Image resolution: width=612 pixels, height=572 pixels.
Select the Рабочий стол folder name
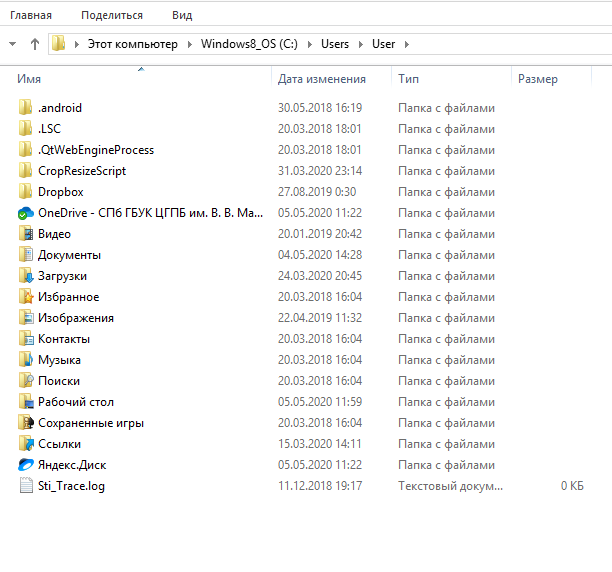tap(76, 402)
